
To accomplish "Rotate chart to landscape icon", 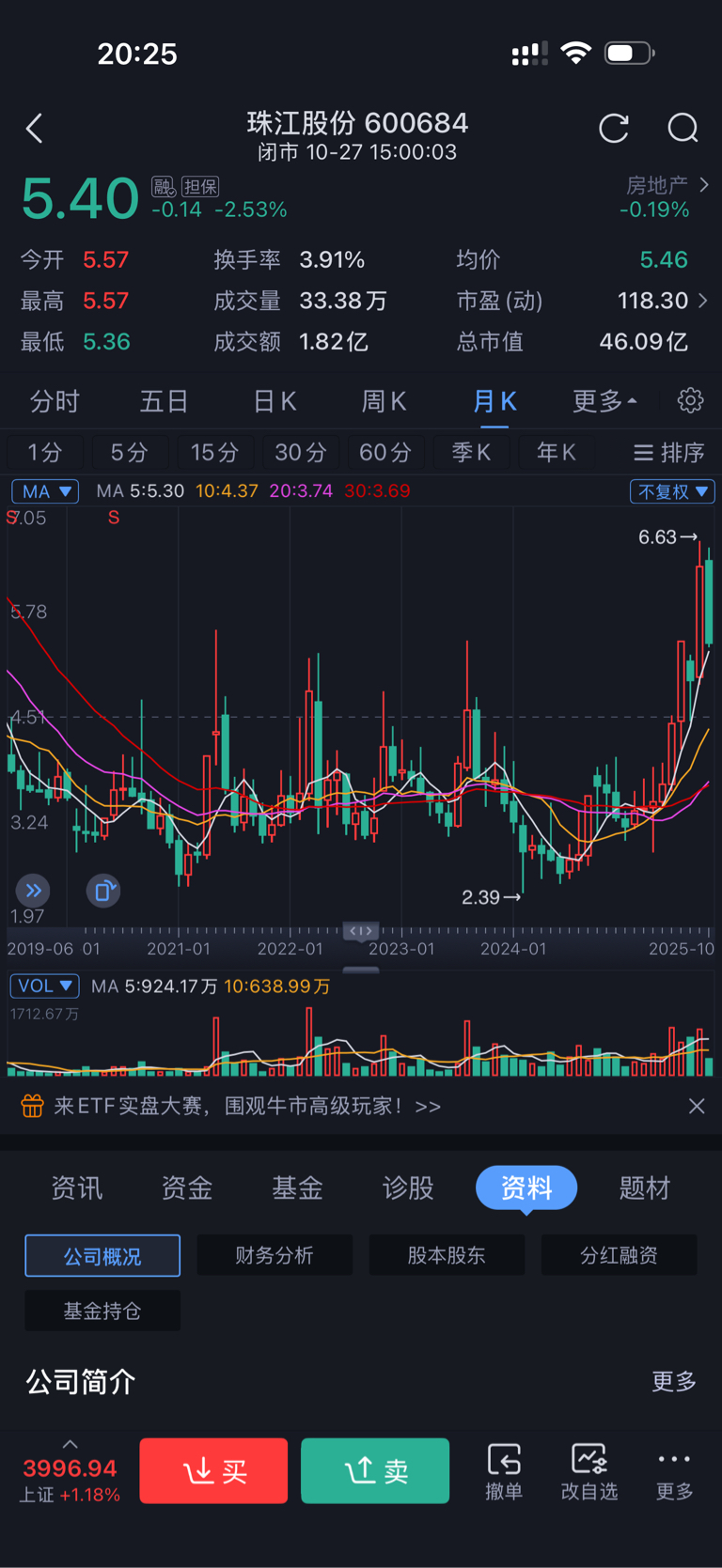I will (x=103, y=891).
